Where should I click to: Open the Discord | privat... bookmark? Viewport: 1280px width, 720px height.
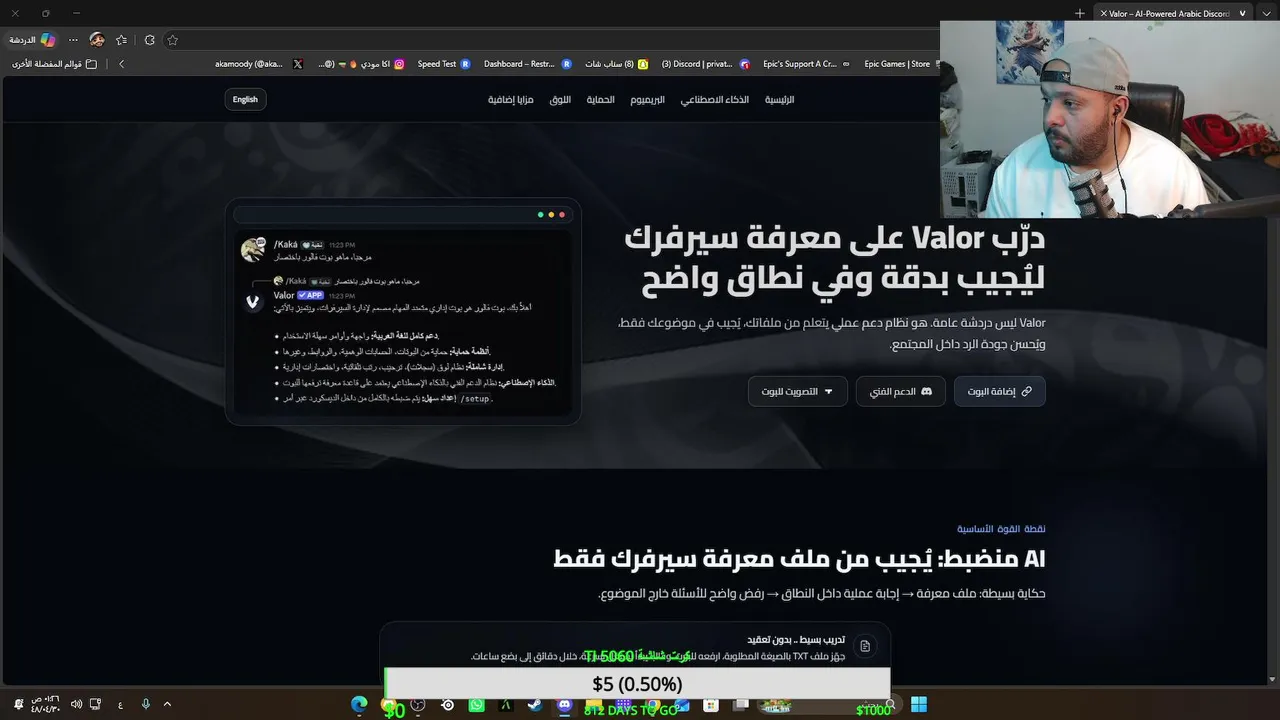[x=705, y=64]
